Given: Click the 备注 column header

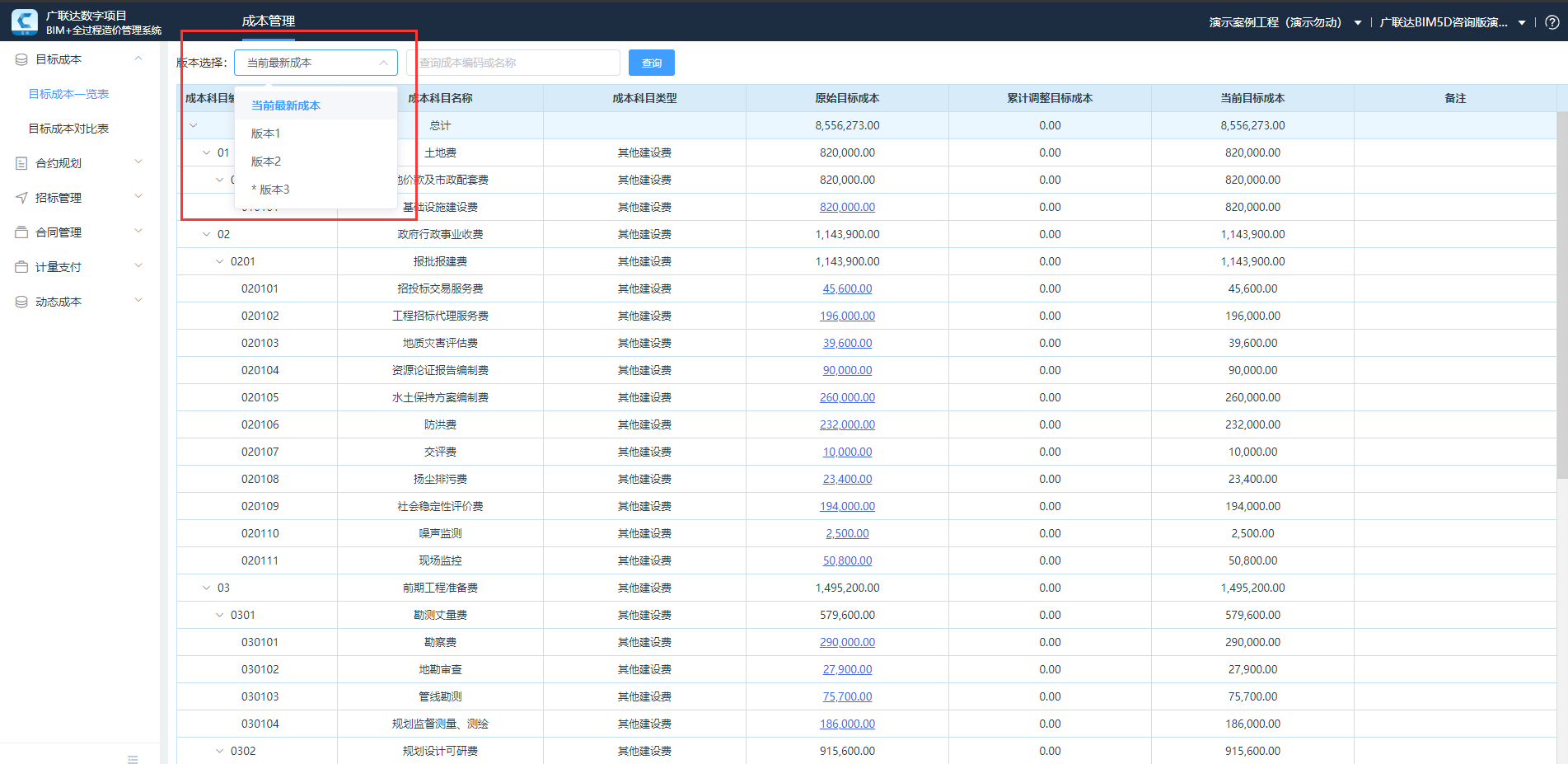Looking at the screenshot, I should pos(1455,98).
